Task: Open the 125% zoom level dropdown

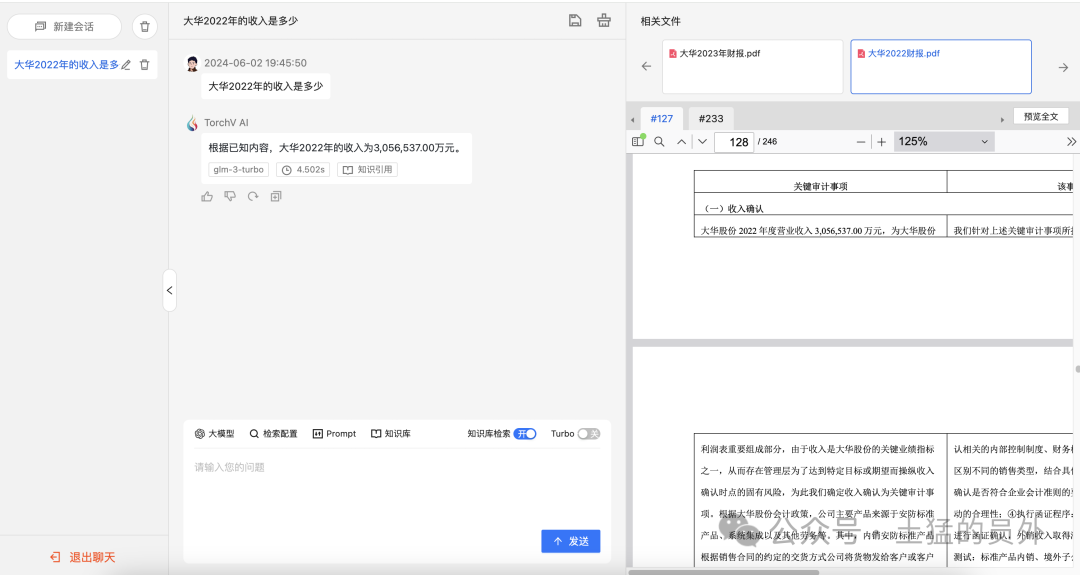Action: (x=944, y=142)
